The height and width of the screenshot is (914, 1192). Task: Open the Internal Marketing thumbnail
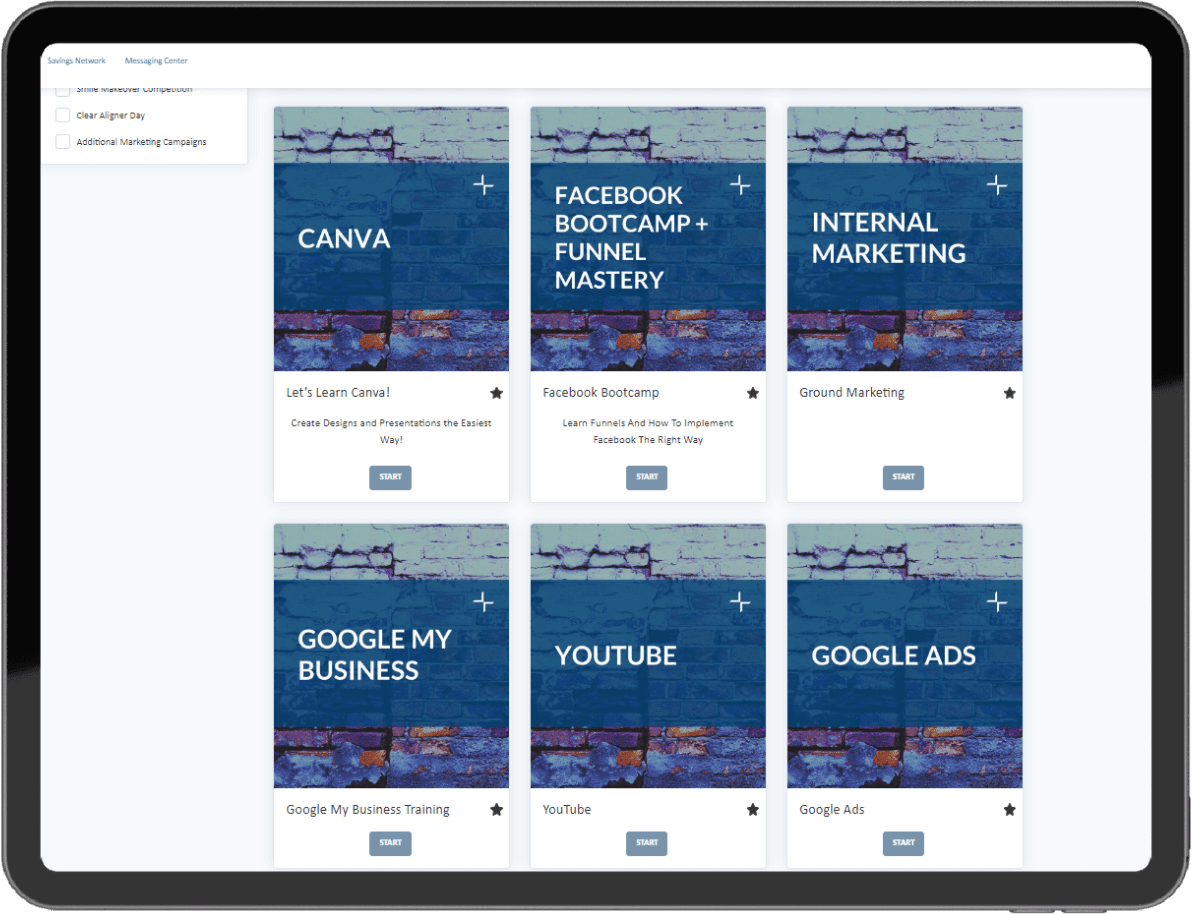tap(905, 239)
